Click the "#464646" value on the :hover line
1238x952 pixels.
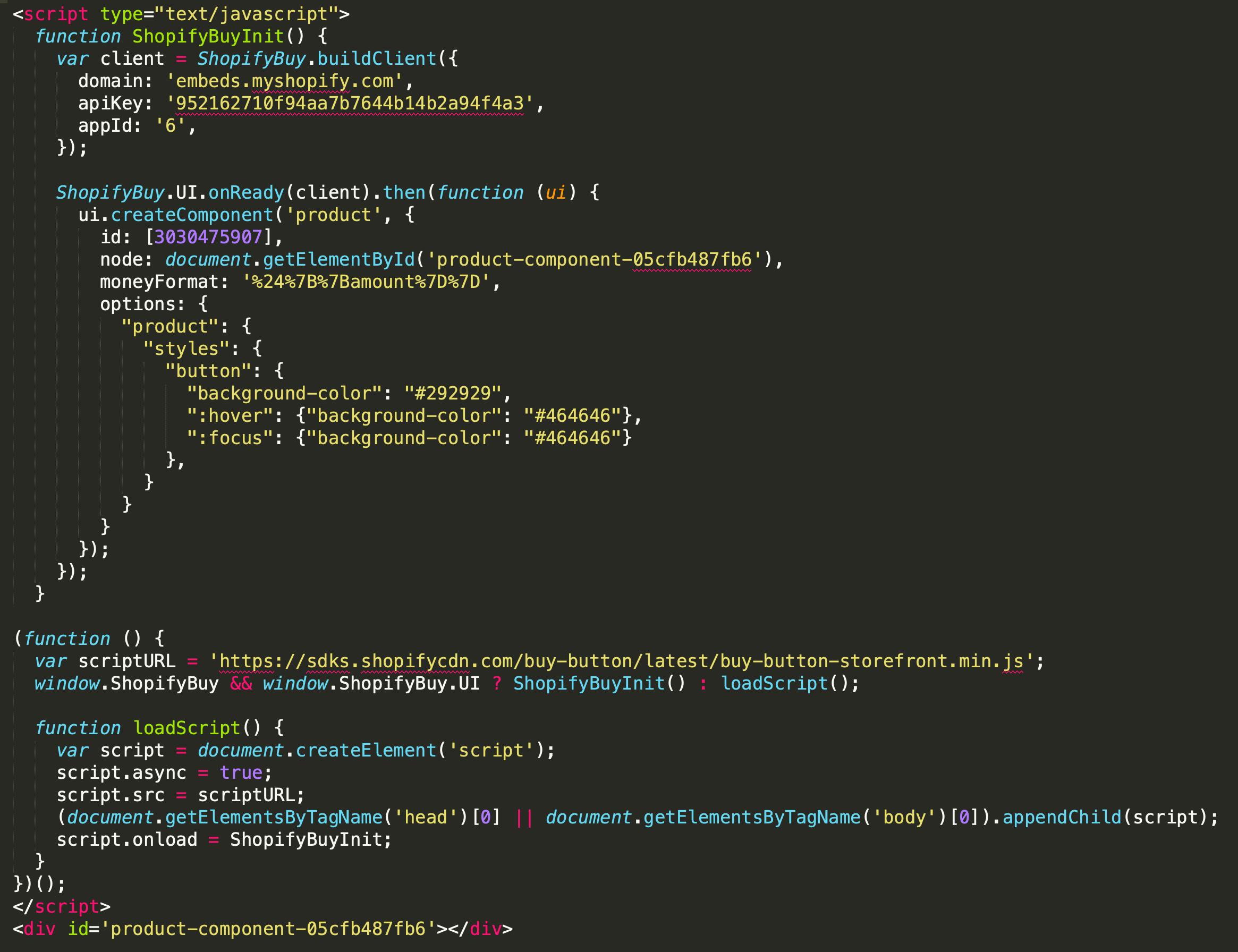coord(573,415)
